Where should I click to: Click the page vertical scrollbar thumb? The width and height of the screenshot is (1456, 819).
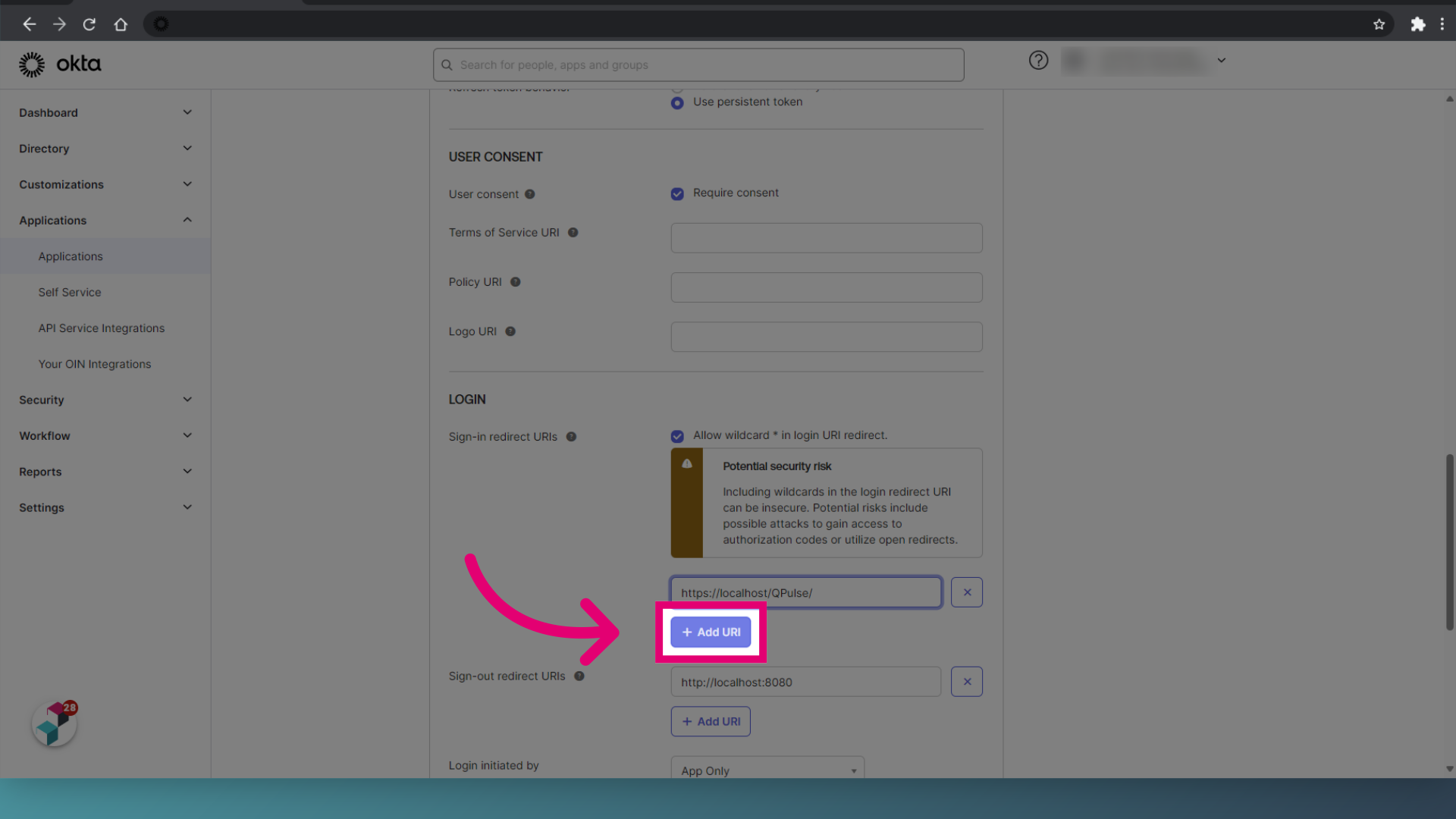pyautogui.click(x=1449, y=542)
